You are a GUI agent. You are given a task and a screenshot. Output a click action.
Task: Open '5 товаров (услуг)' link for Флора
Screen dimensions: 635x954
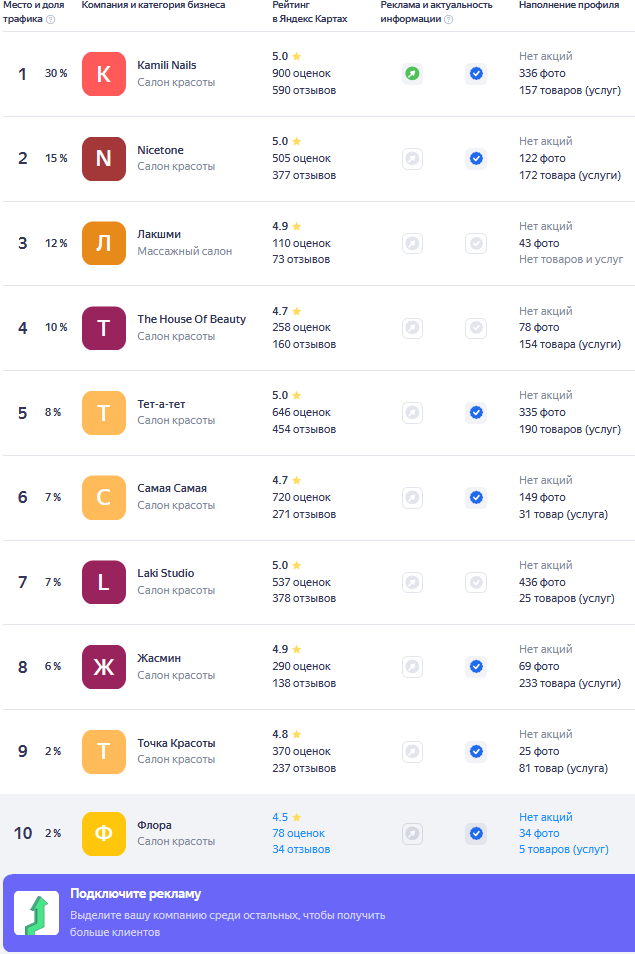coord(563,850)
